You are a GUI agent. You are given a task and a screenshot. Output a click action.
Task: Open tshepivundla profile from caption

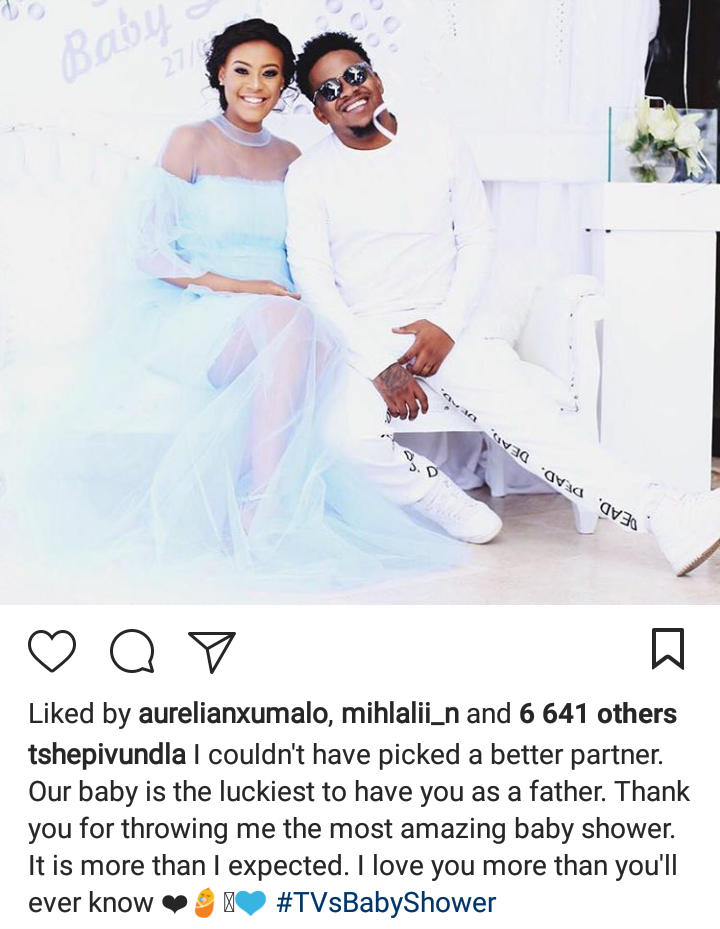coord(107,755)
